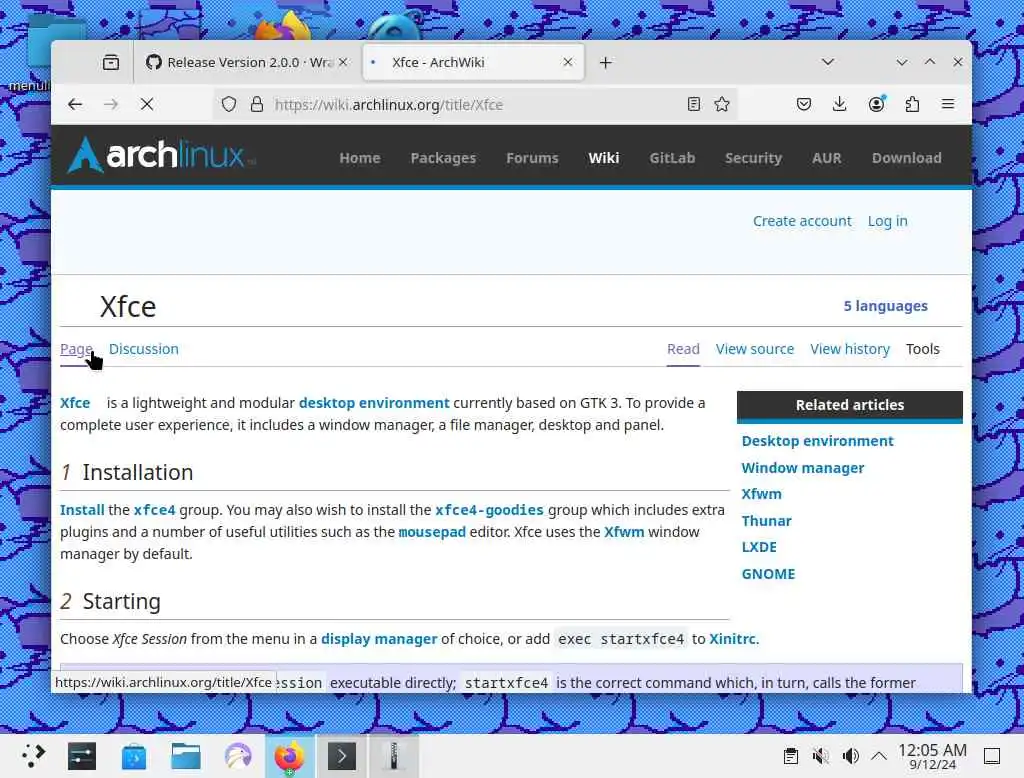Open Download in Arch navigation bar
The height and width of the screenshot is (778, 1024).
[906, 158]
